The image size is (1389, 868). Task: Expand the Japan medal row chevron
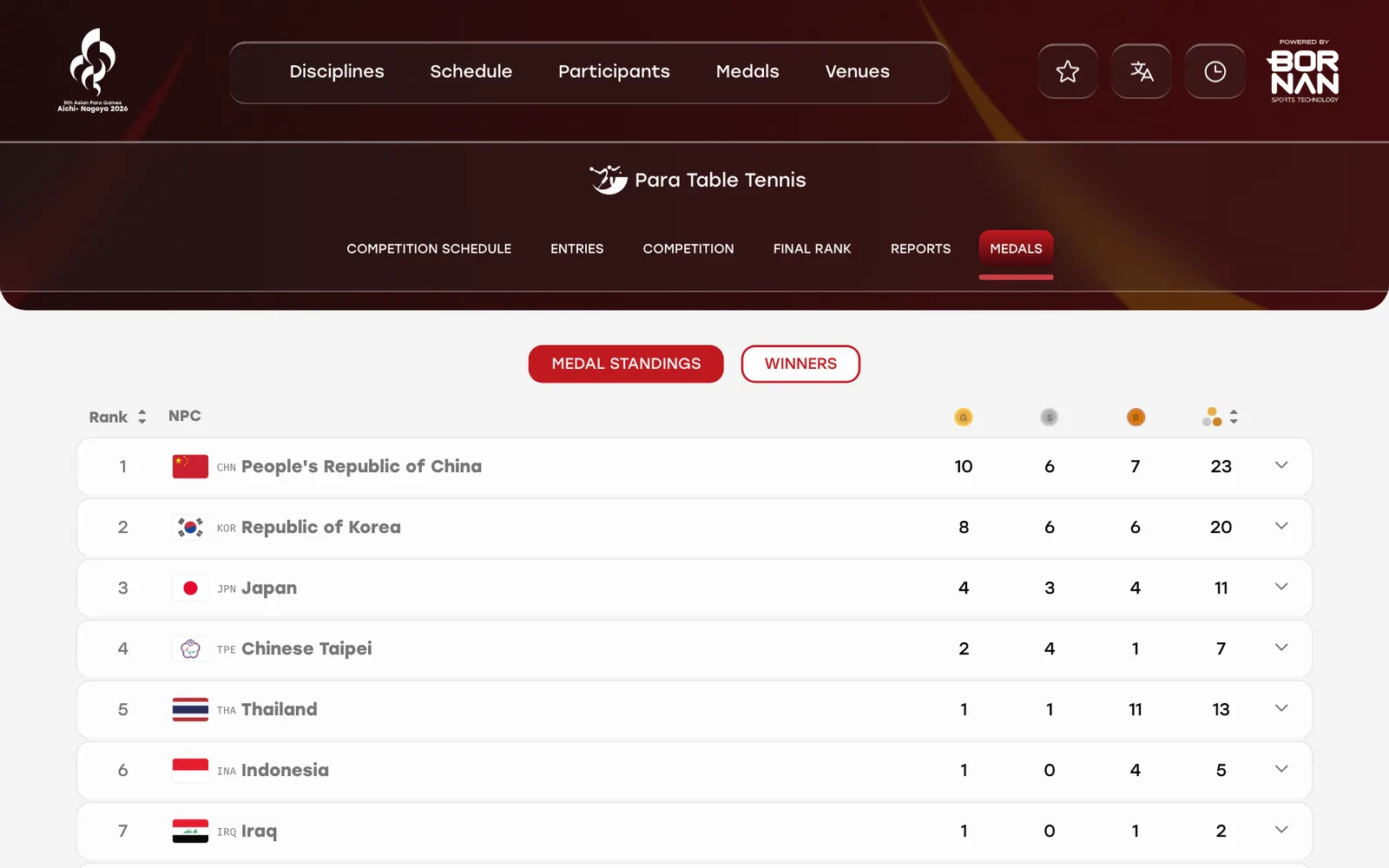(x=1281, y=587)
